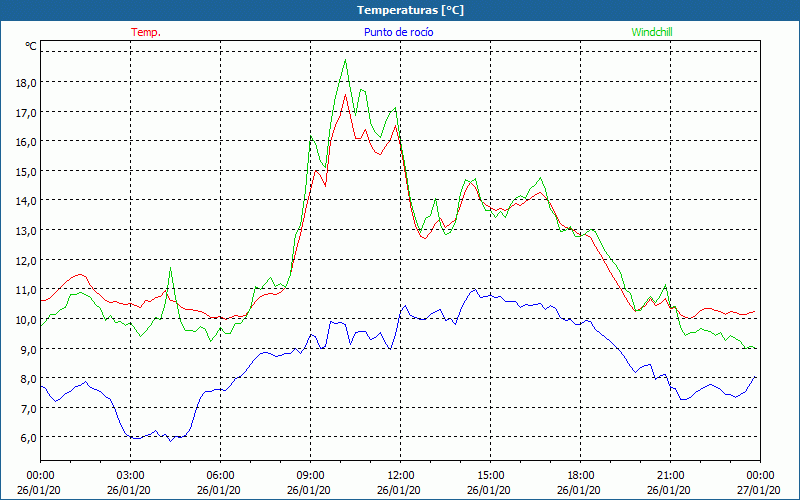The width and height of the screenshot is (800, 500).
Task: Click the 10,0 y-axis value
Action: (x=26, y=319)
